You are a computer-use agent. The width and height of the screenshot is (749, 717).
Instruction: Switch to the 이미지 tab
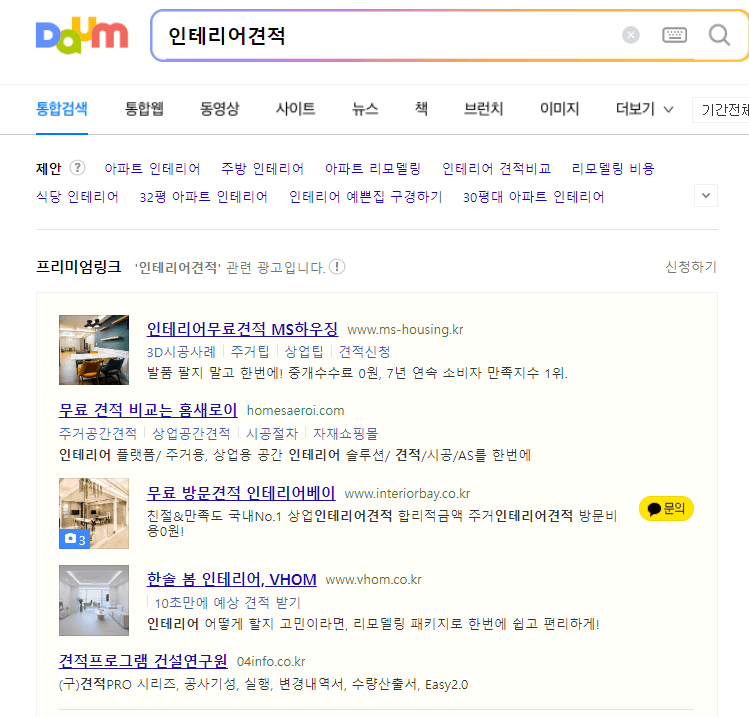coord(559,109)
